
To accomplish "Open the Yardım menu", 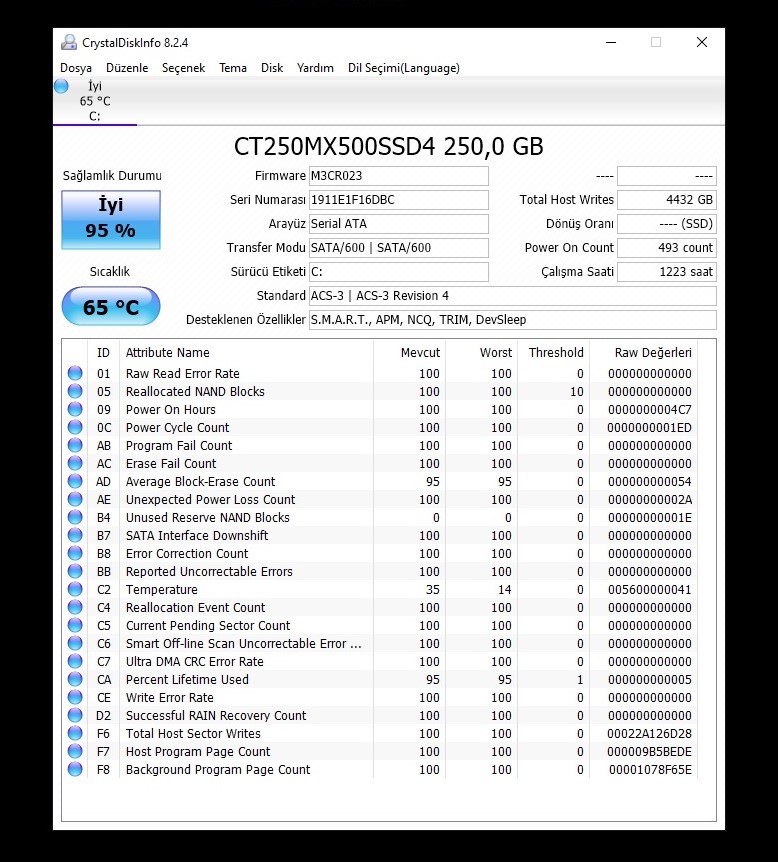I will (315, 68).
